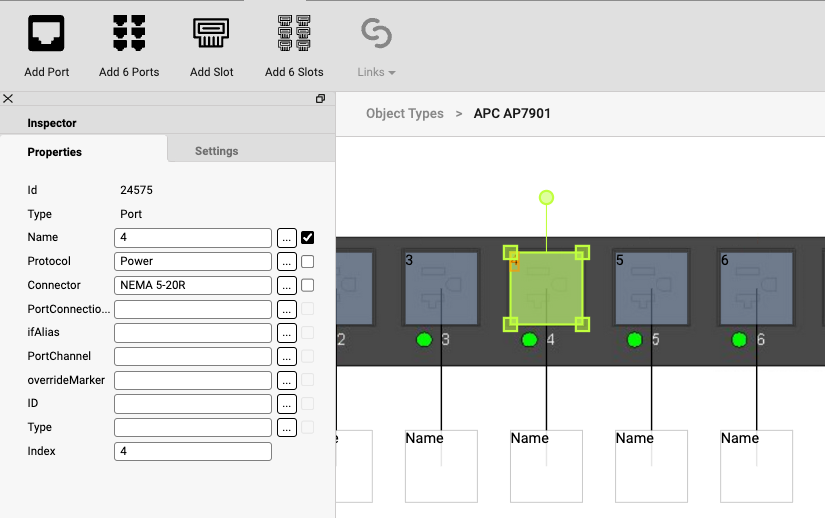The width and height of the screenshot is (825, 518).
Task: Undock the Inspector panel with the float icon
Action: (x=320, y=99)
